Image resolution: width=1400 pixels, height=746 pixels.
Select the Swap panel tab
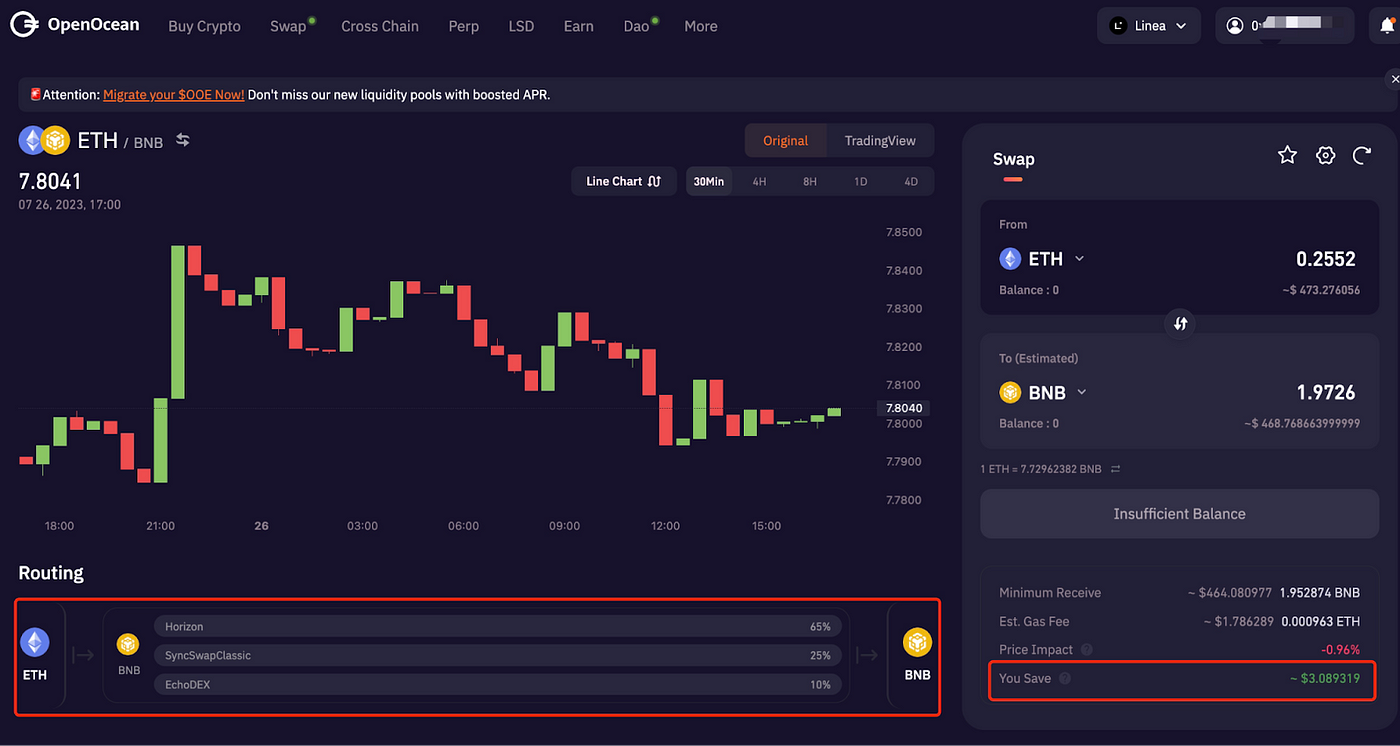pos(1013,160)
